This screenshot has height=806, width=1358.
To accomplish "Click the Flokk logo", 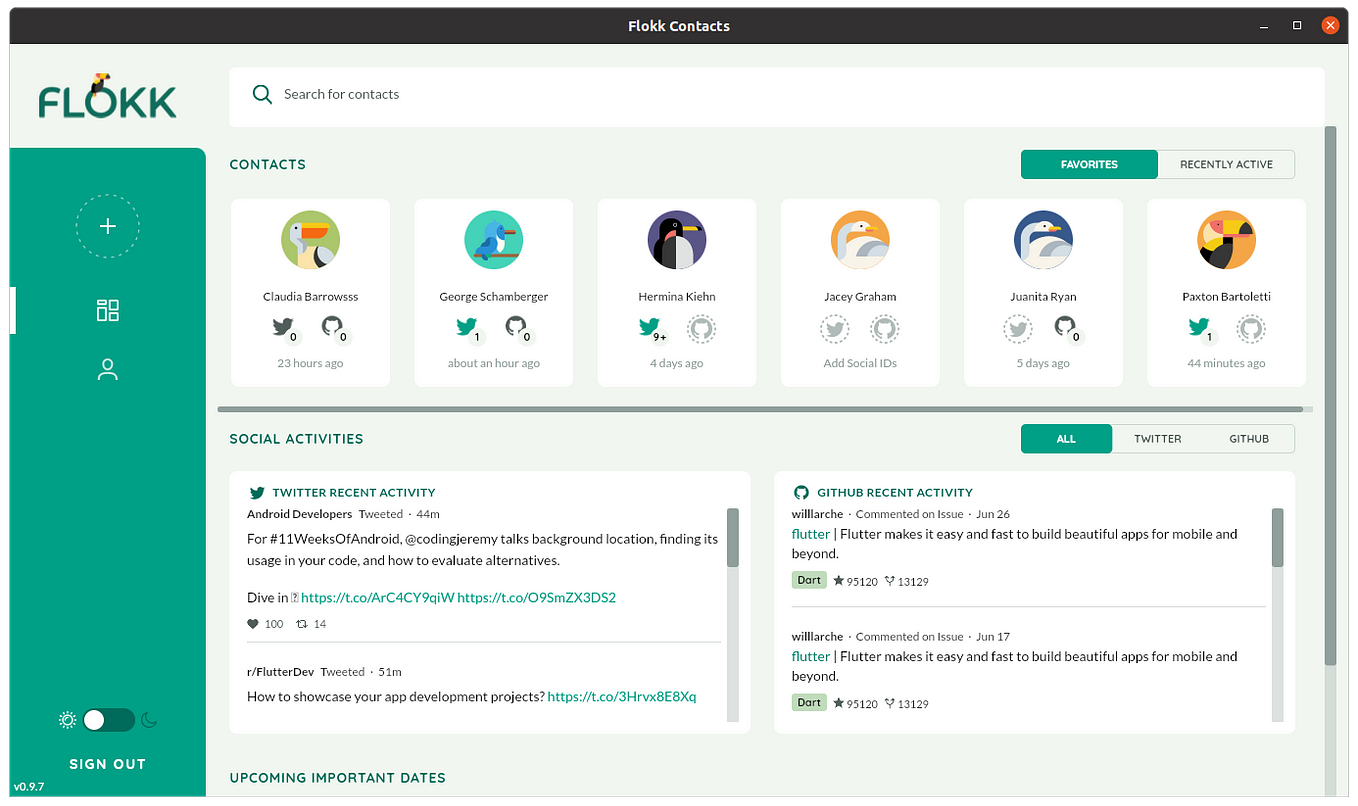I will coord(107,97).
